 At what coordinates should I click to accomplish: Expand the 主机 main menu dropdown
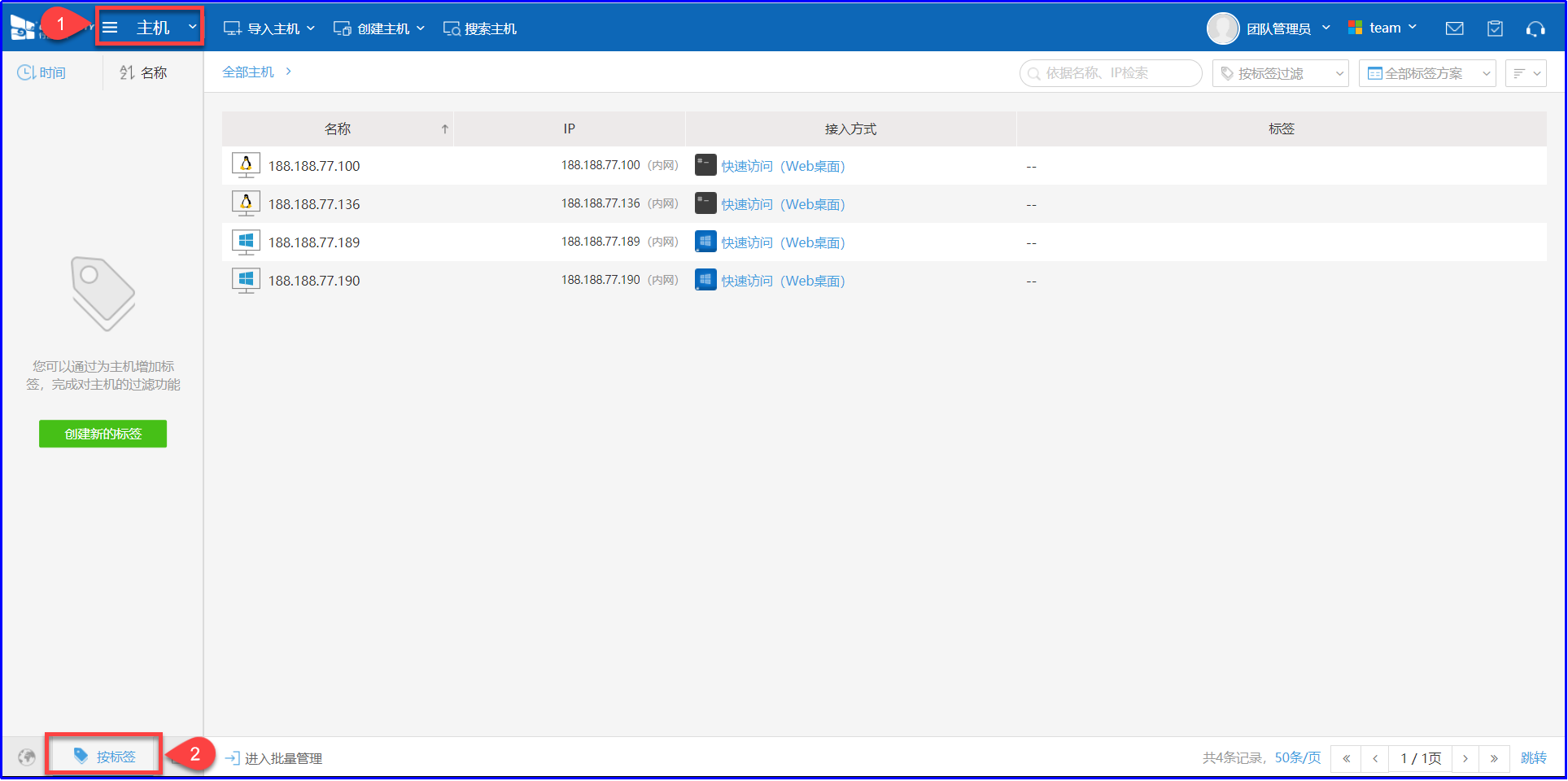pyautogui.click(x=151, y=28)
